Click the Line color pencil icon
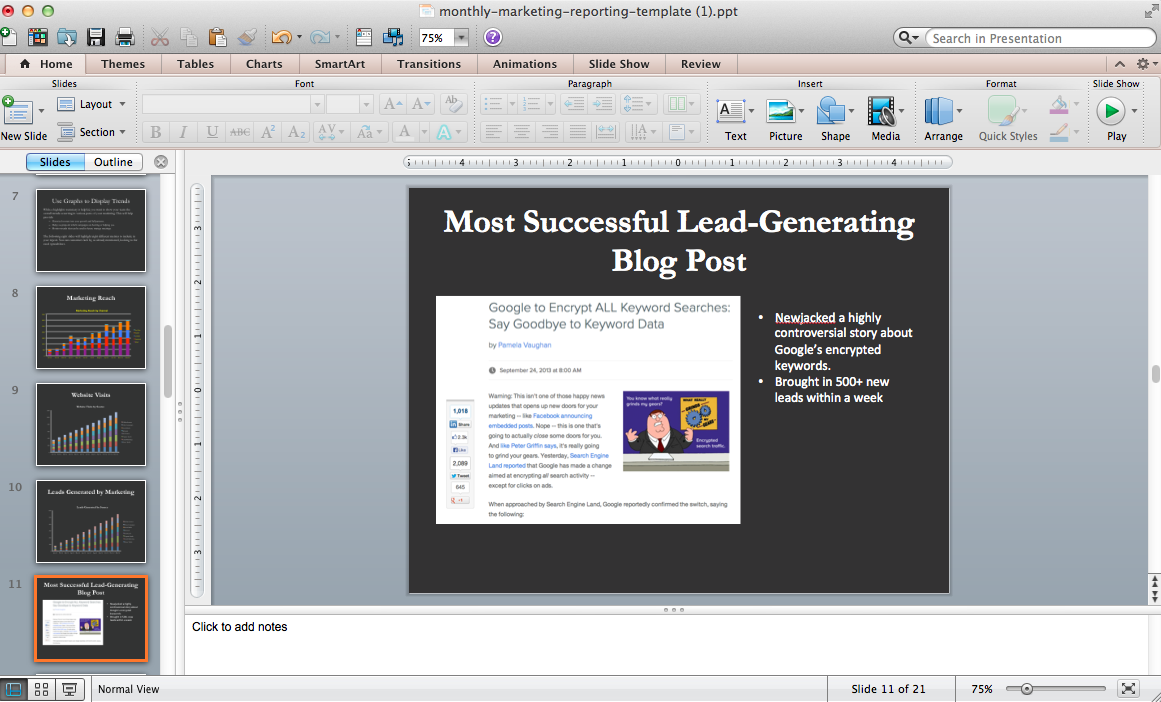The image size is (1161, 702). click(x=1059, y=132)
